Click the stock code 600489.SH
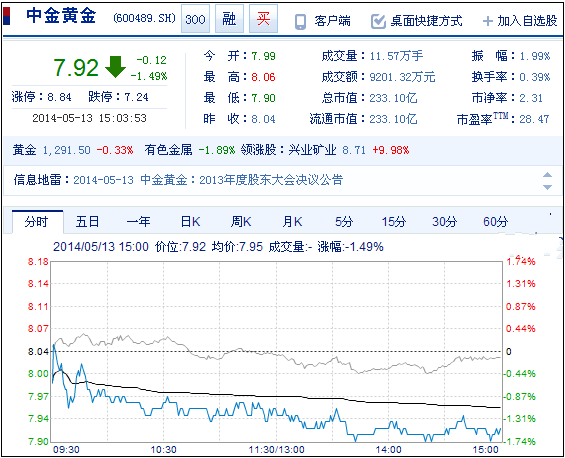565x458 pixels. [x=144, y=18]
